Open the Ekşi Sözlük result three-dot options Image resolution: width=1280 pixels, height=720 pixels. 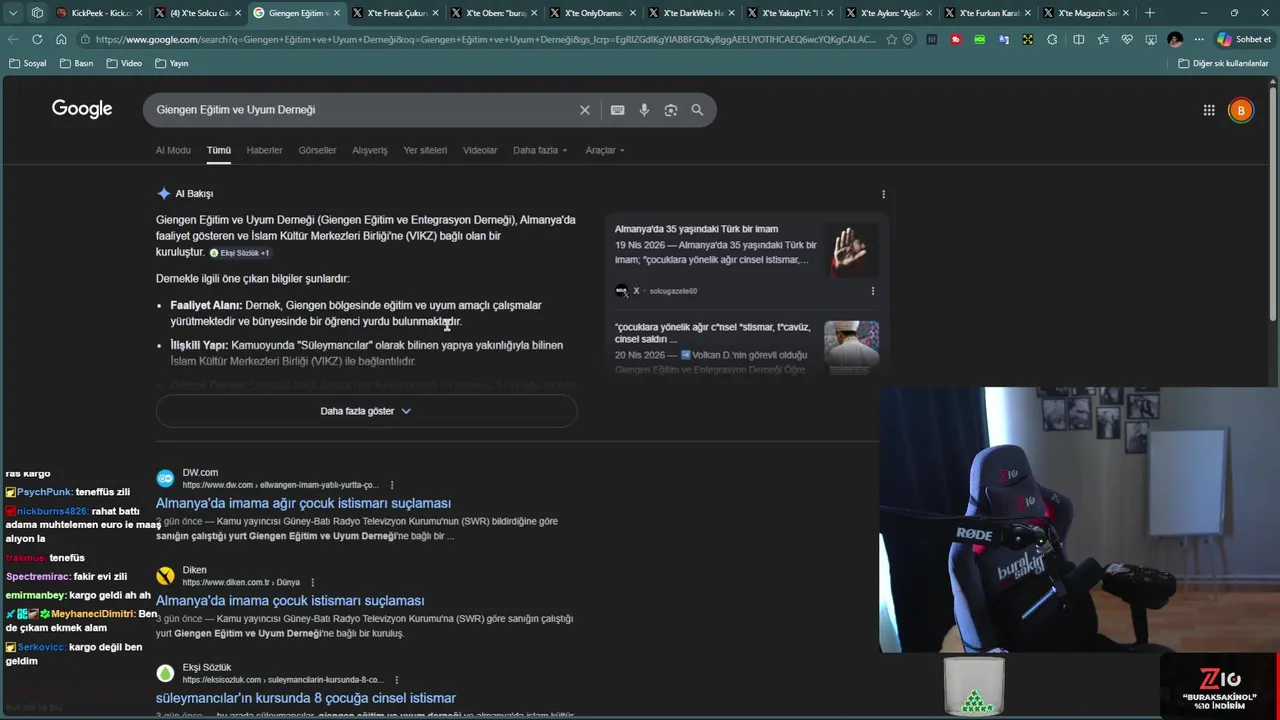(x=397, y=680)
